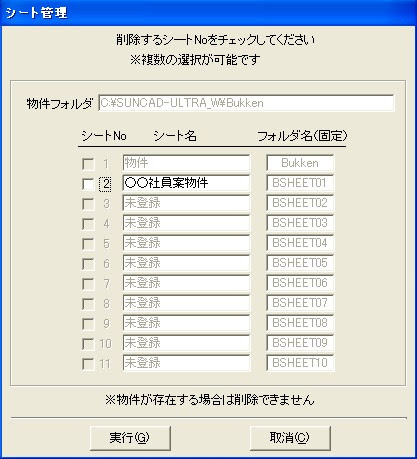Click the 物件フォルダ path field
417x459 pixels.
pyautogui.click(x=246, y=103)
